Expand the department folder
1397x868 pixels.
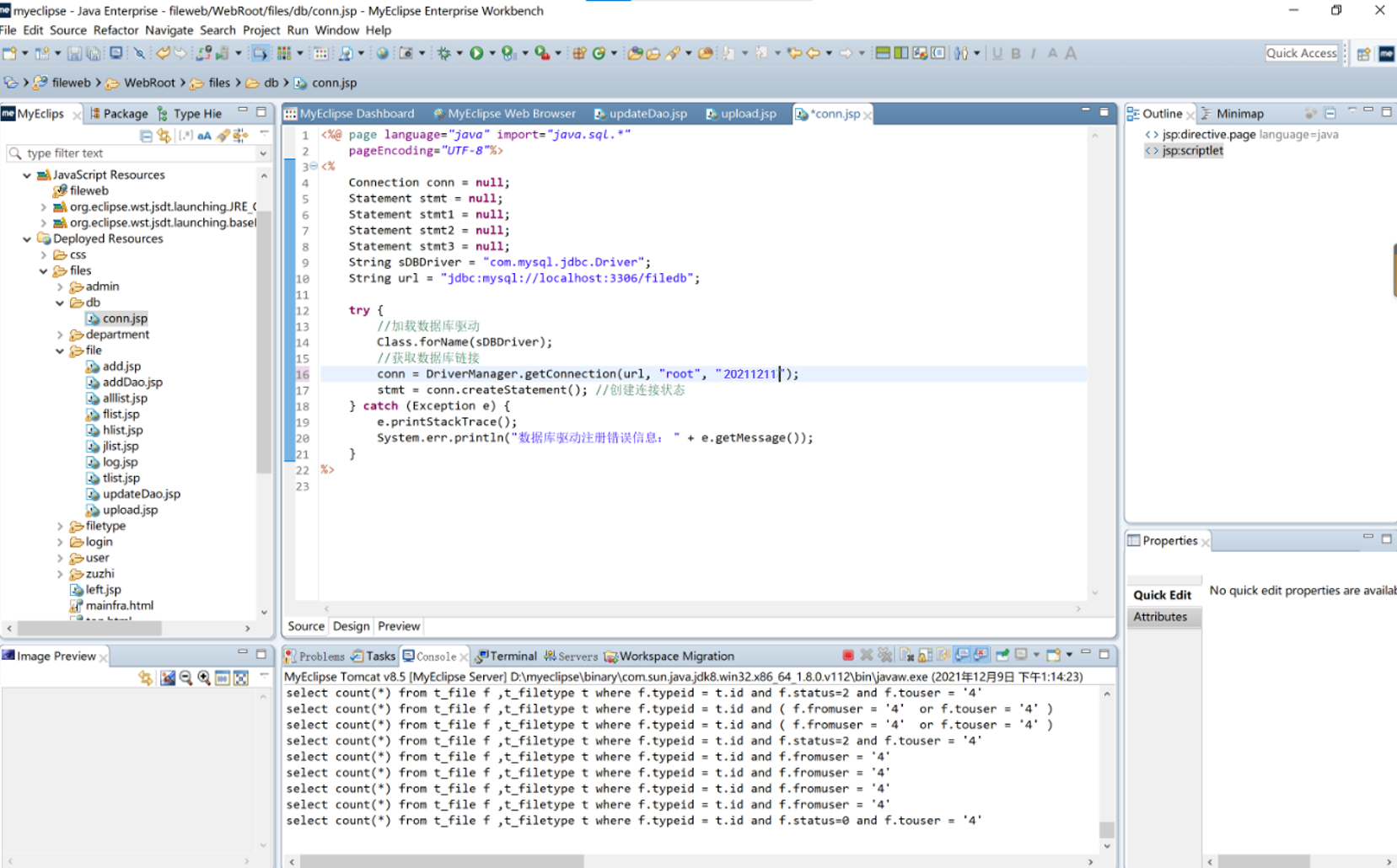click(x=60, y=335)
